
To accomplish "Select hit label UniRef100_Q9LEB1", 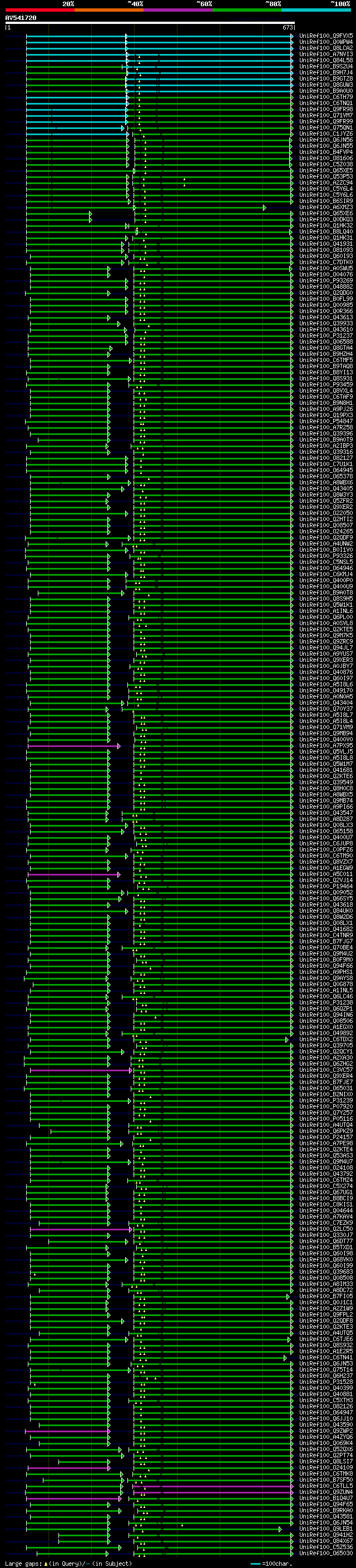I will click(326, 1529).
